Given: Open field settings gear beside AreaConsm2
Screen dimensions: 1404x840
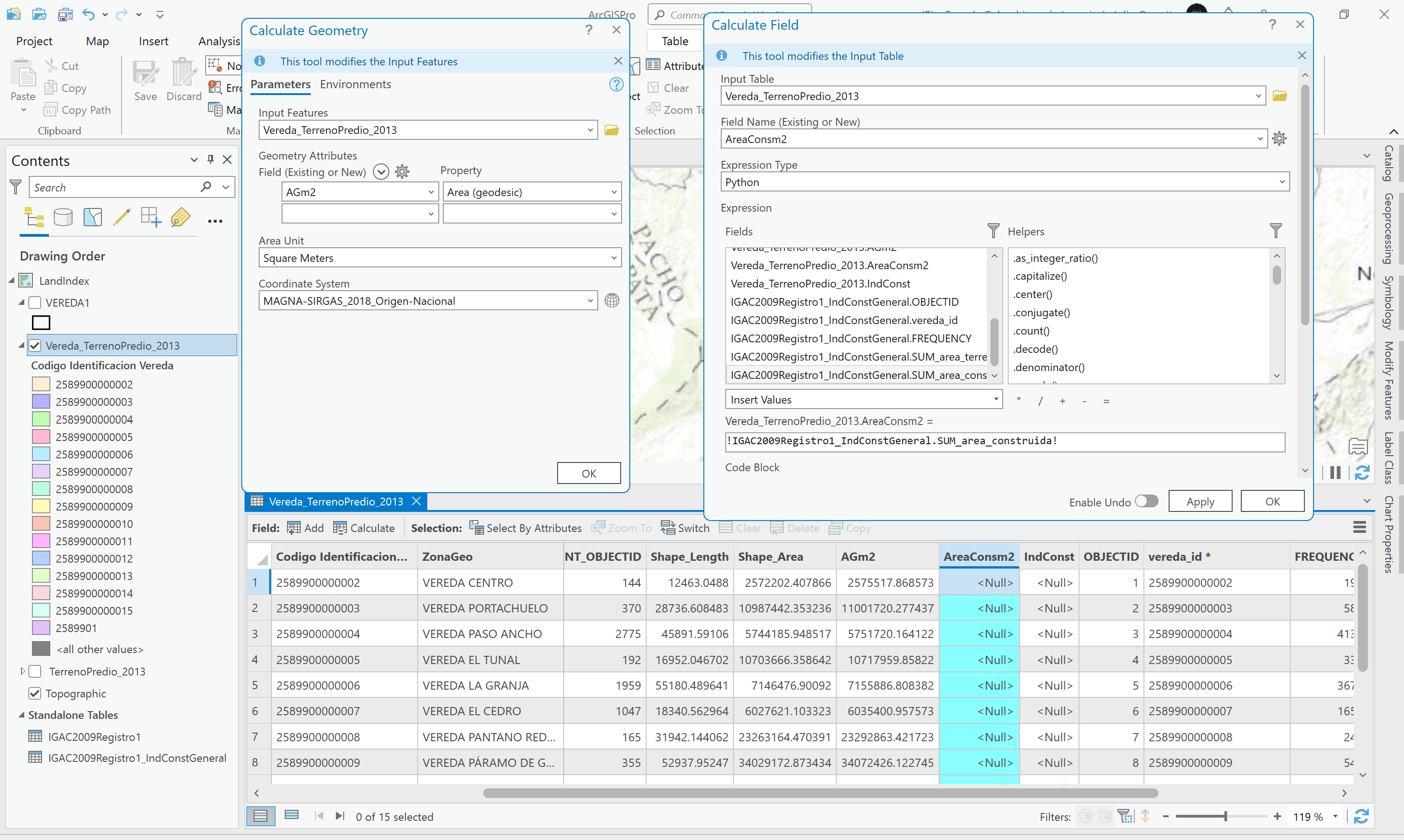Looking at the screenshot, I should coord(1279,138).
